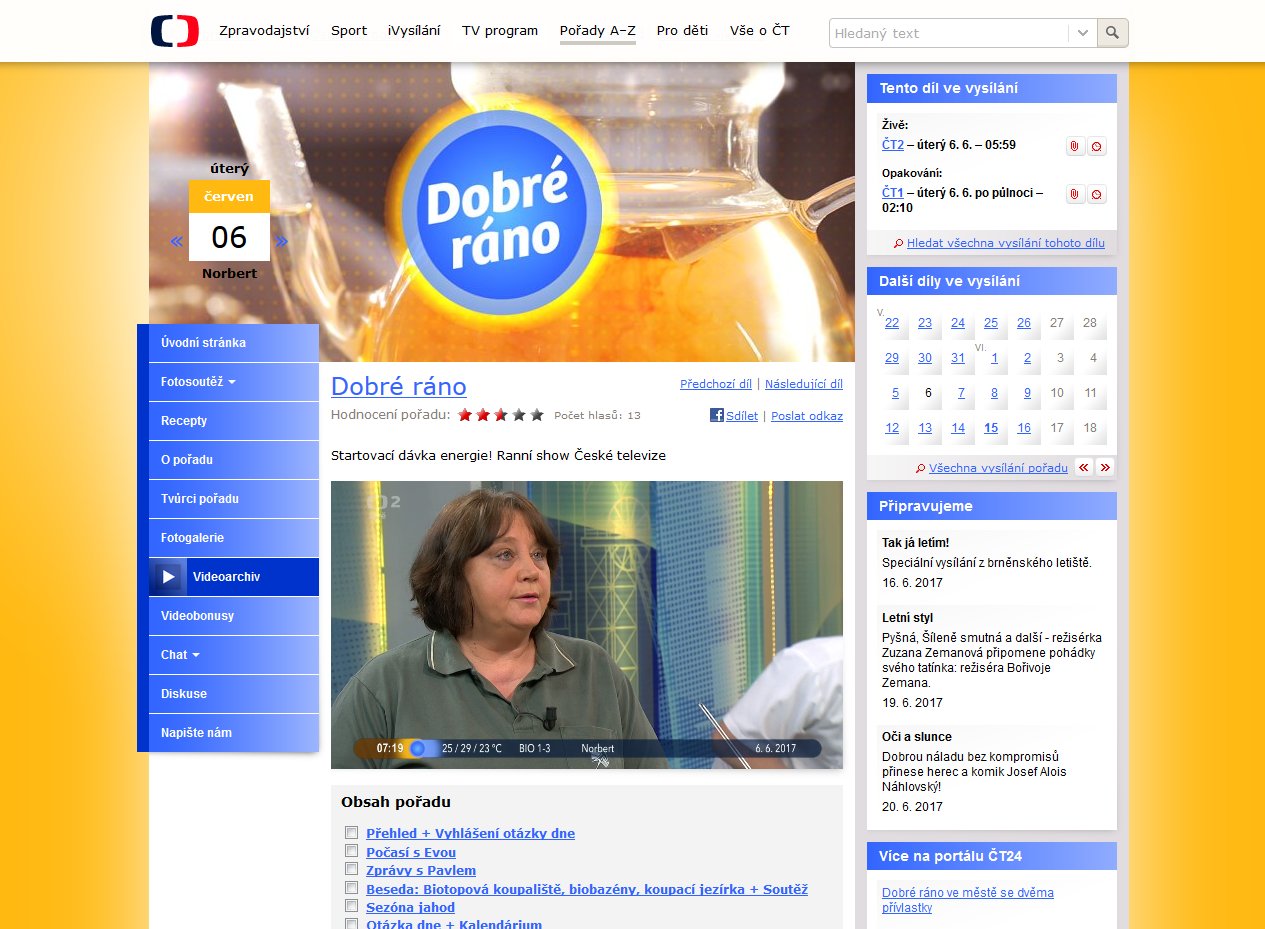Viewport: 1265px width, 929px height.
Task: Click the alarm clock icon beside ČT2 broadcast
Action: click(x=1097, y=145)
